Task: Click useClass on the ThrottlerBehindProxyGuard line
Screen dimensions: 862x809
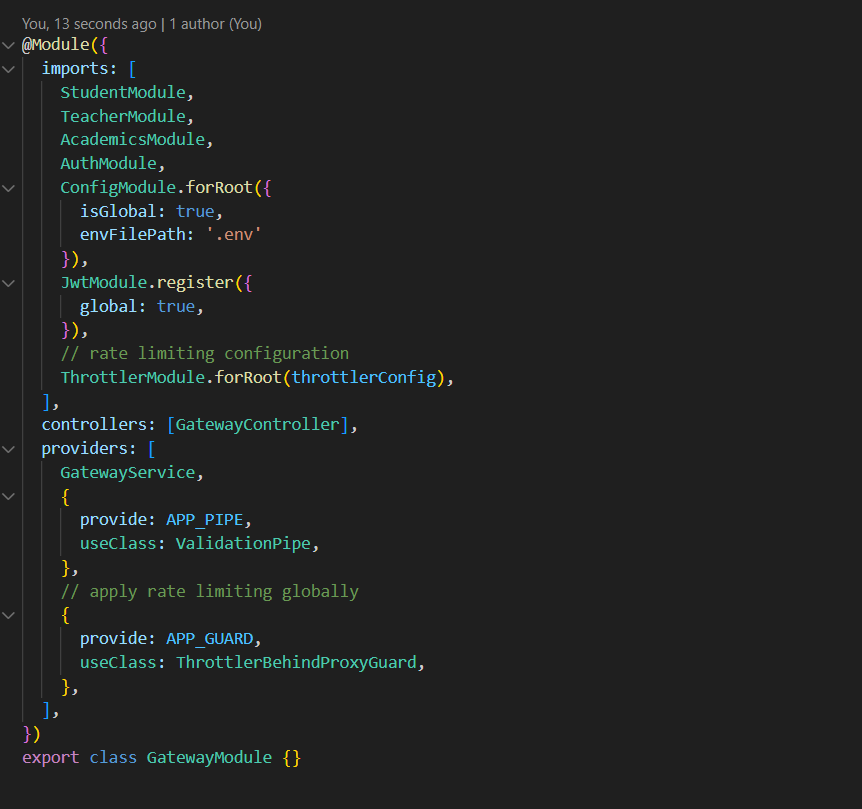Action: tap(118, 663)
